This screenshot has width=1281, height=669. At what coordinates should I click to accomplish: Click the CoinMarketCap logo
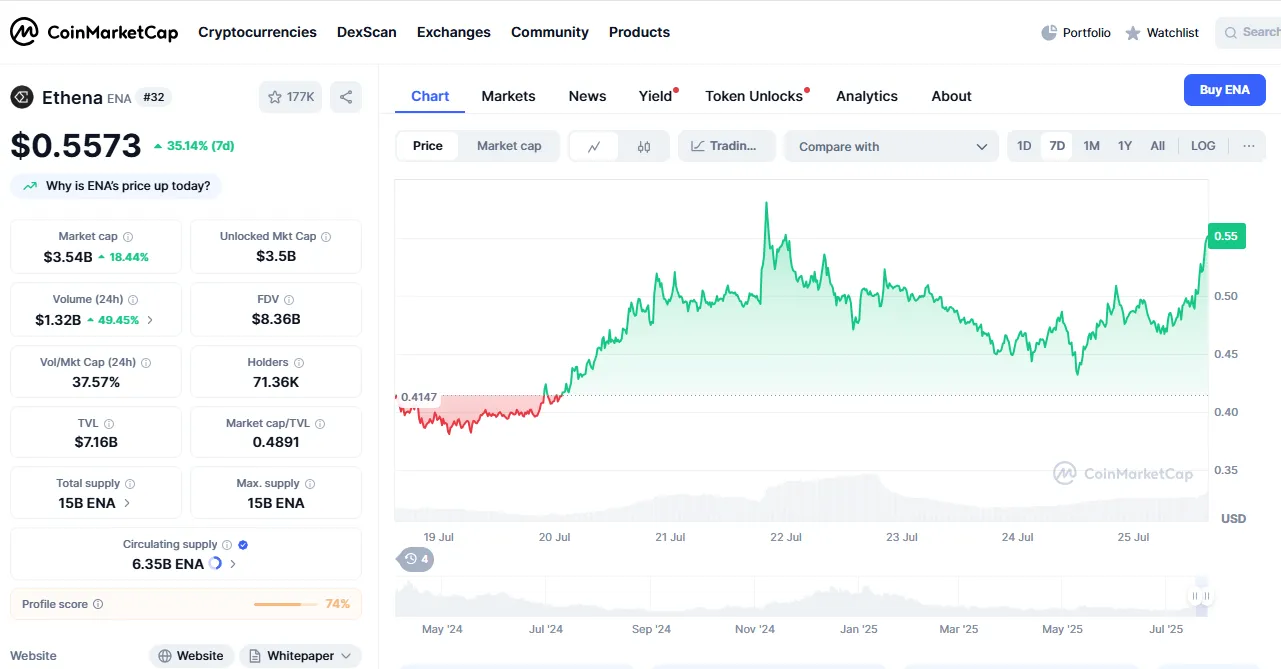94,32
